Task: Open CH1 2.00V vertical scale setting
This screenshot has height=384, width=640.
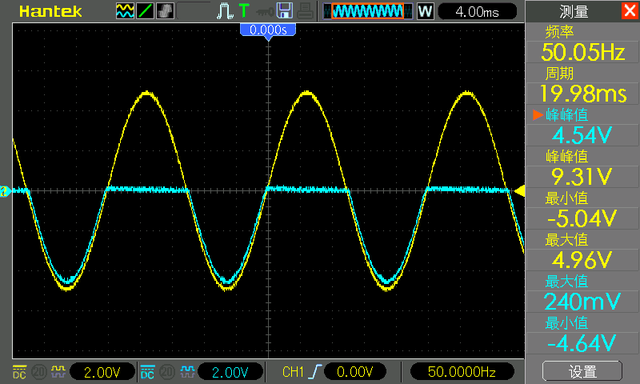Action: click(x=102, y=372)
